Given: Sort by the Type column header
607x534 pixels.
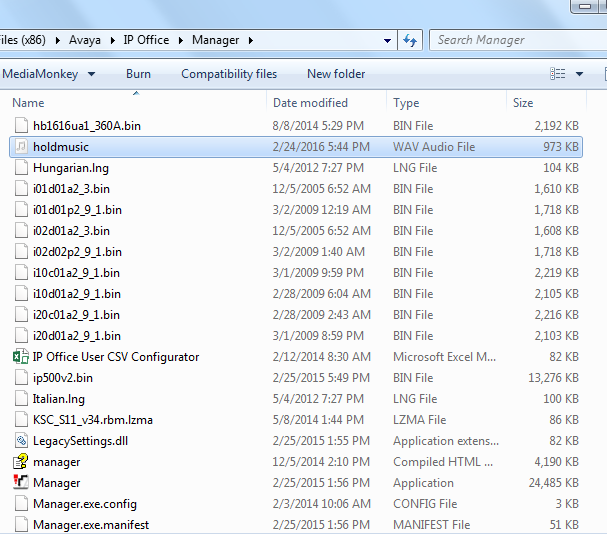Looking at the screenshot, I should coord(406,103).
